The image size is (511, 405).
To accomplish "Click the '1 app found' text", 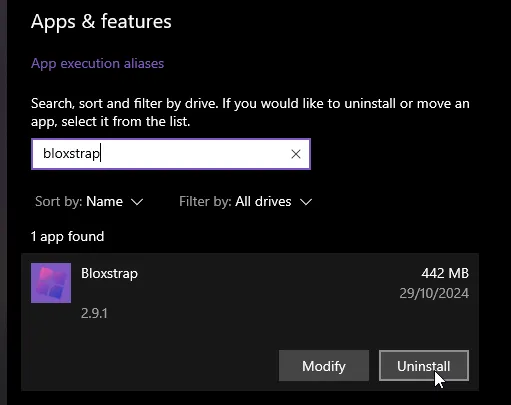I will pyautogui.click(x=67, y=237).
